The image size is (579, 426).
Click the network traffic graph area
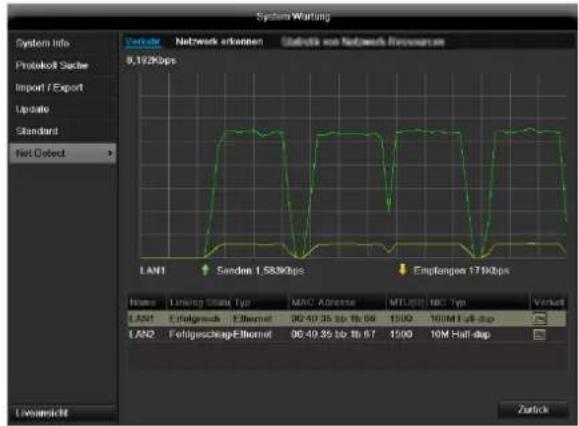[353, 165]
